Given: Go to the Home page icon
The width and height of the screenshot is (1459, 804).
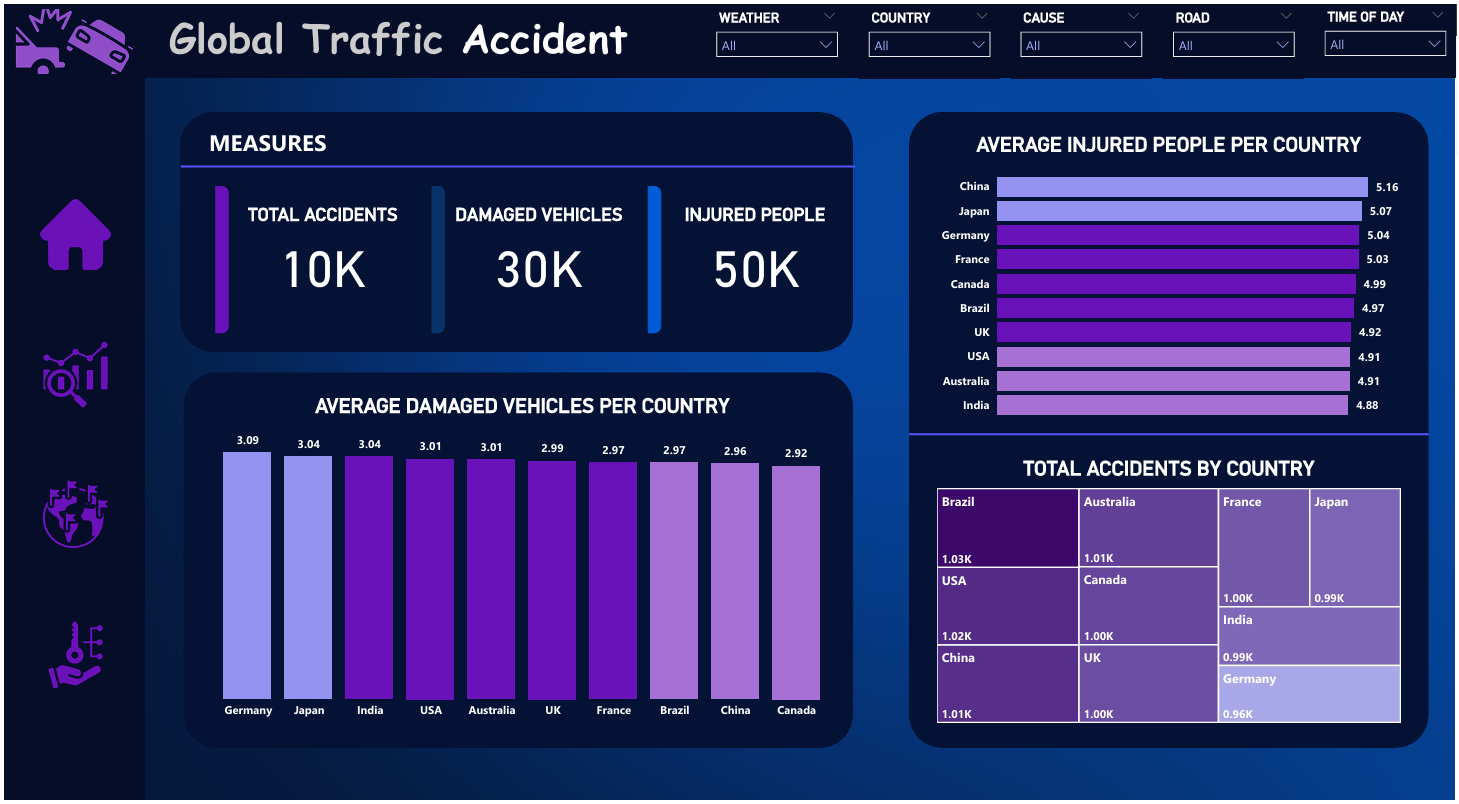Looking at the screenshot, I should 75,235.
